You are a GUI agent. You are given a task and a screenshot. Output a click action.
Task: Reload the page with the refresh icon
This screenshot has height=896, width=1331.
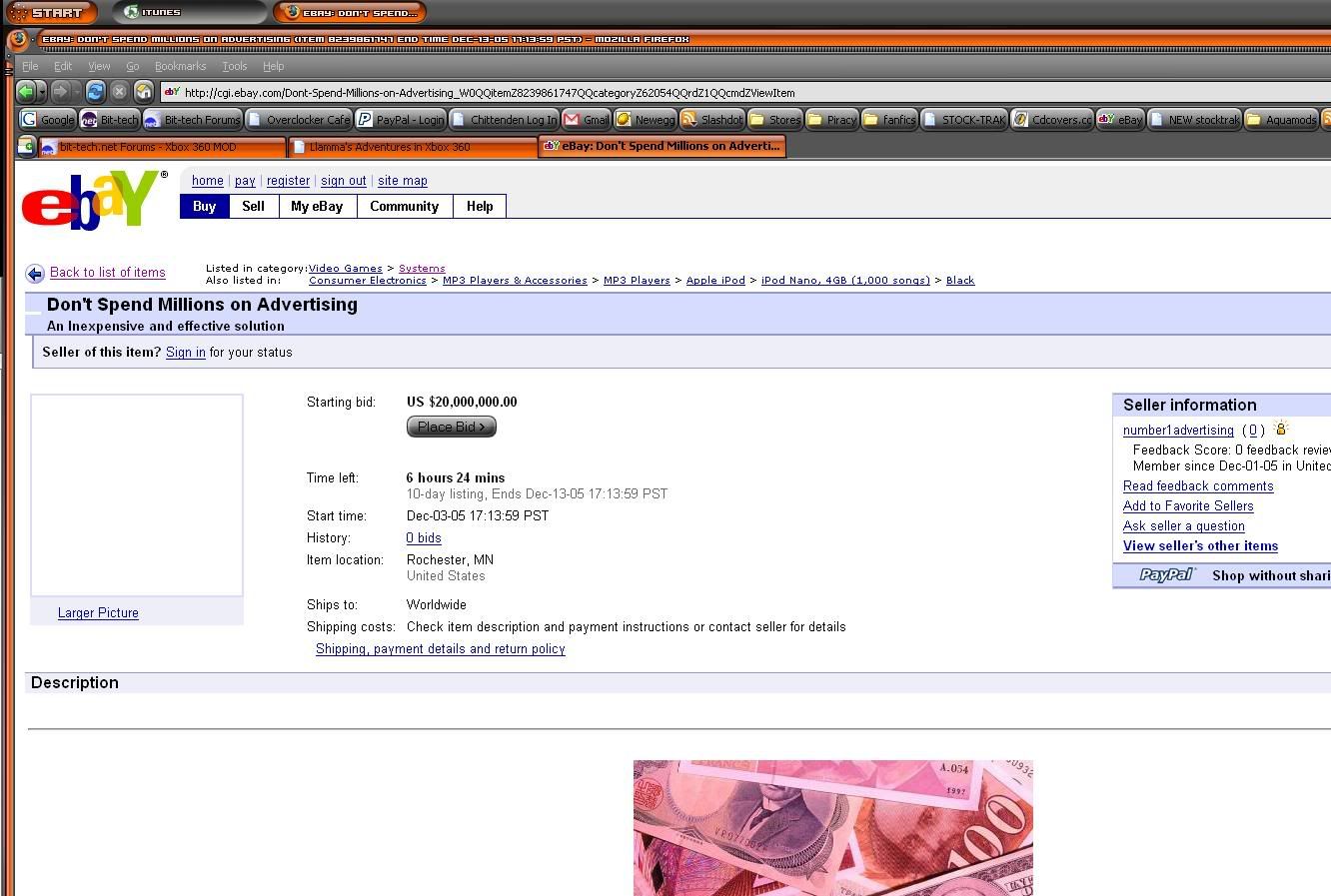click(x=95, y=92)
